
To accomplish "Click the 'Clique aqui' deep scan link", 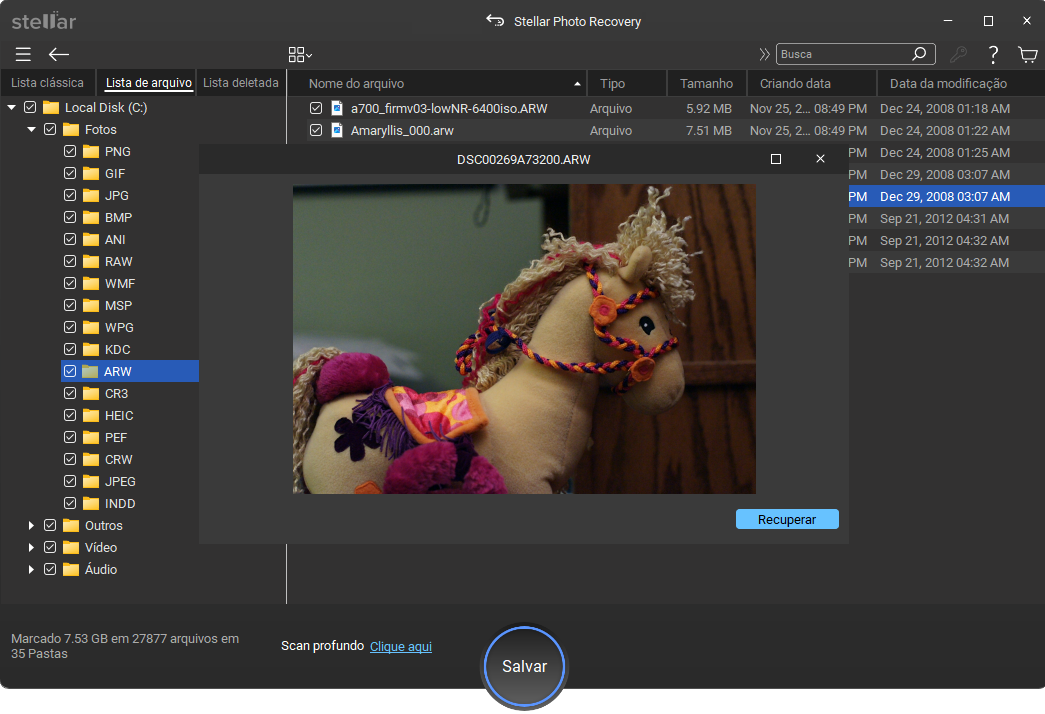I will tap(401, 647).
